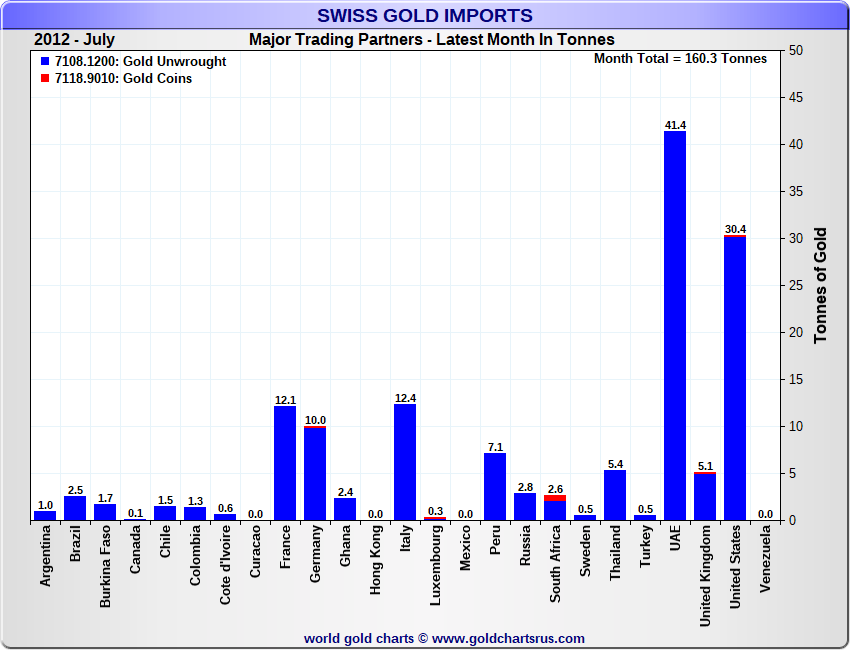Click the Italy bar labeled 12.4
Screen dimensions: 850x650
tap(405, 462)
